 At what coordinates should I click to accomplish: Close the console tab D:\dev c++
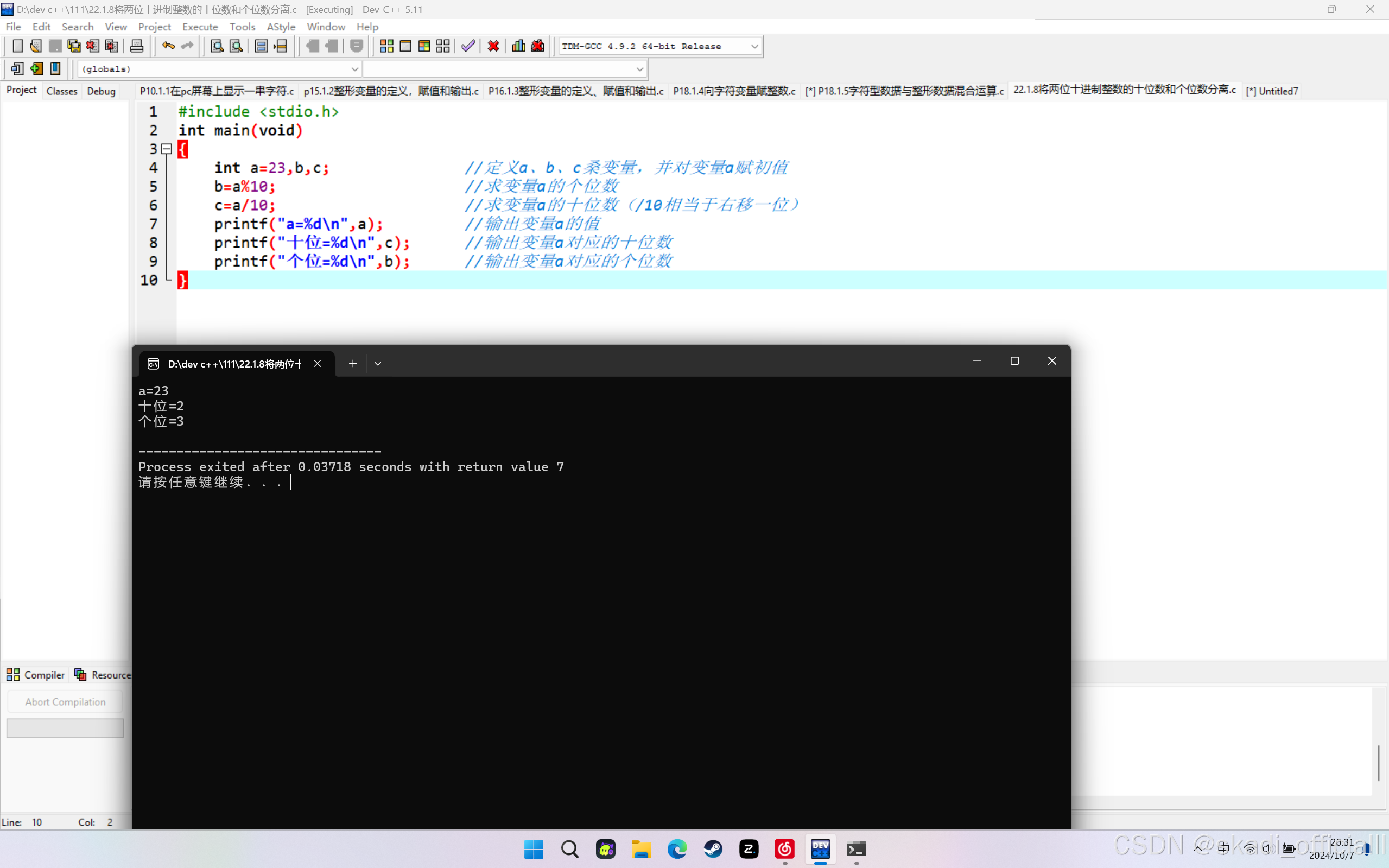coord(318,363)
